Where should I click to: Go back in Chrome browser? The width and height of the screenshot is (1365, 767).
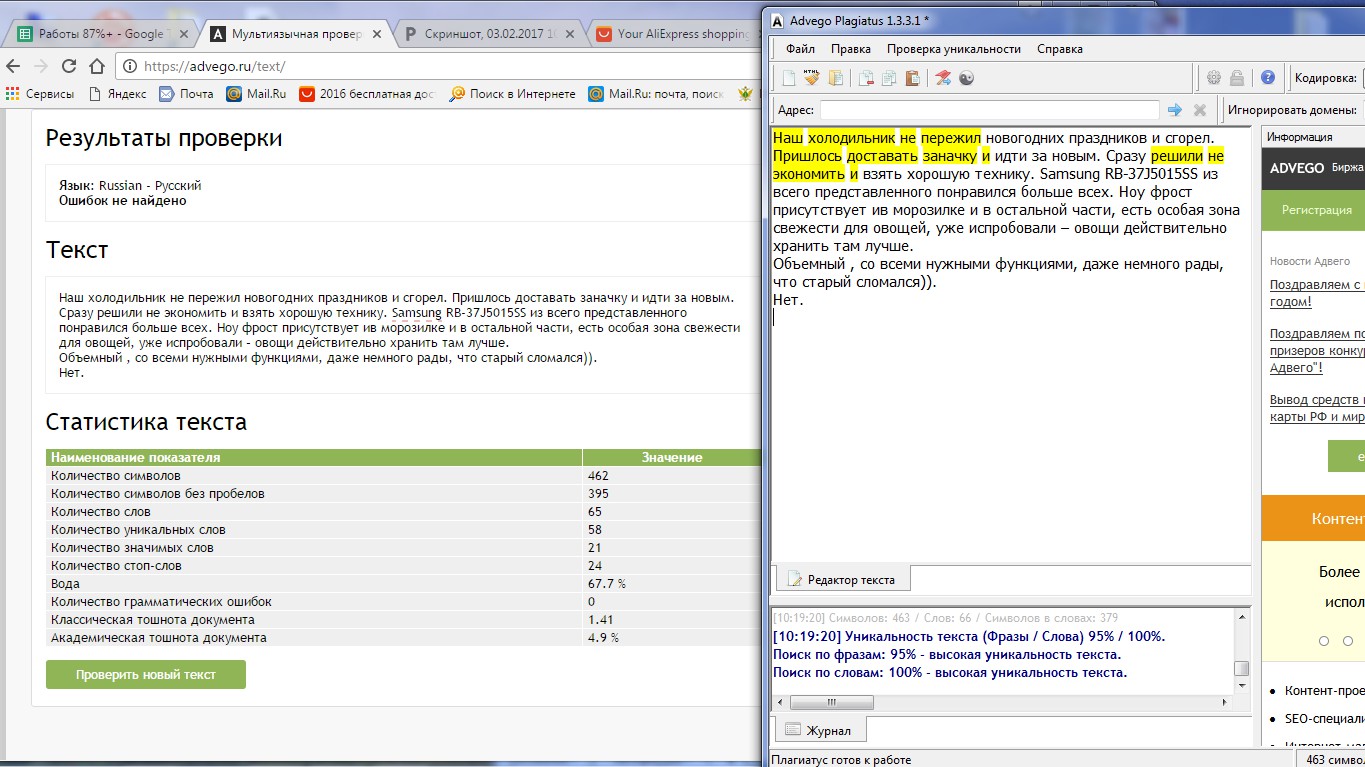click(x=13, y=66)
